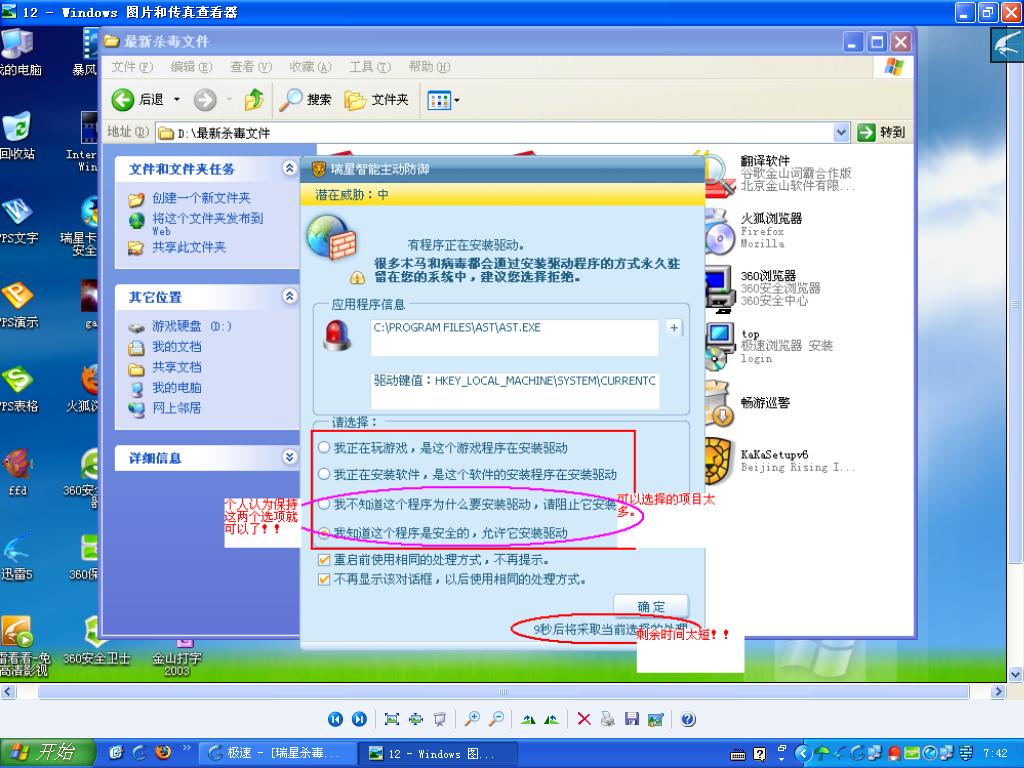Screen dimensions: 1024x768
Task: Open 我的文档 from 其它位置
Action: coord(176,347)
